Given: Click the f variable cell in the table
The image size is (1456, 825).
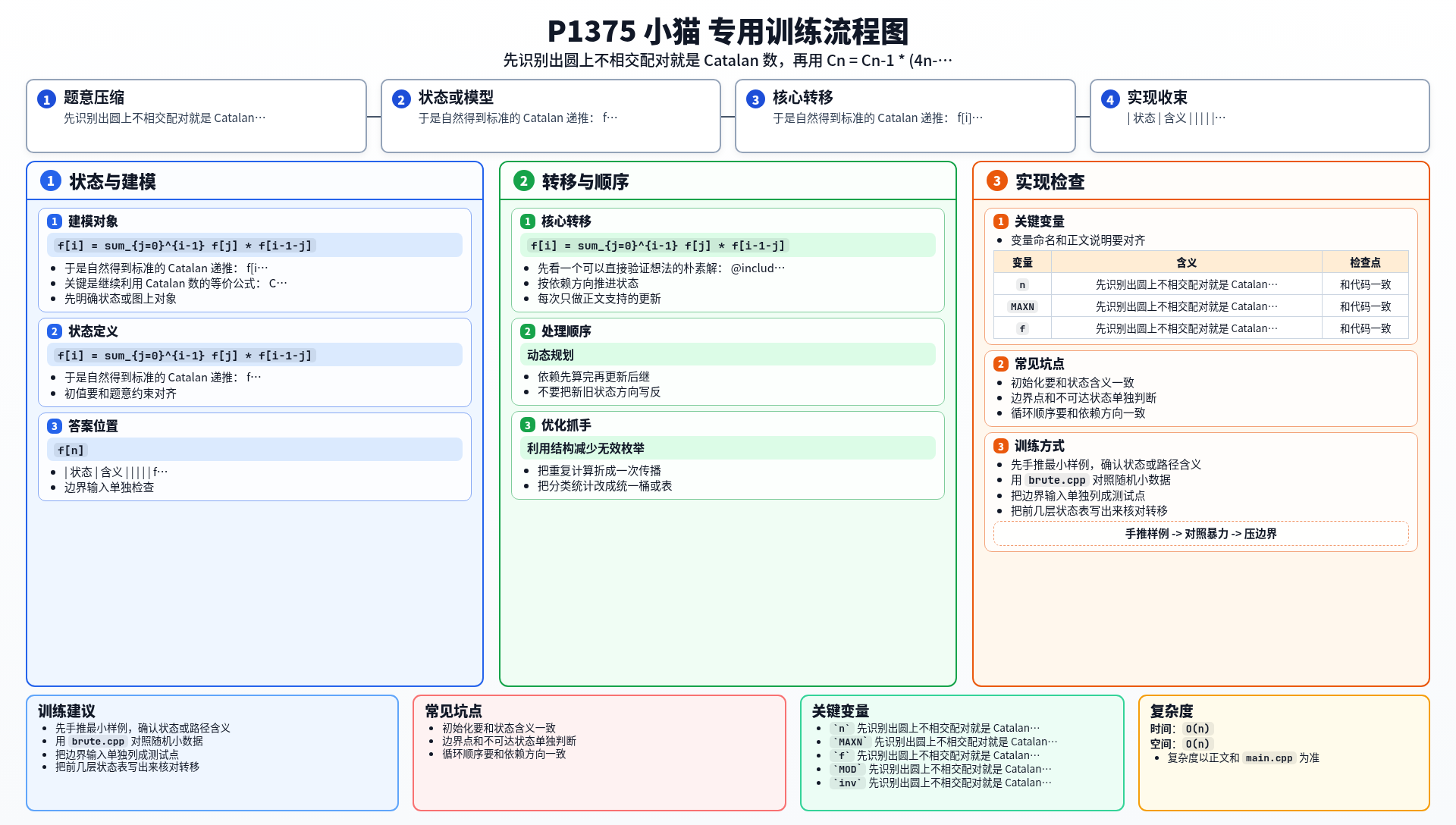Looking at the screenshot, I should (x=1022, y=329).
